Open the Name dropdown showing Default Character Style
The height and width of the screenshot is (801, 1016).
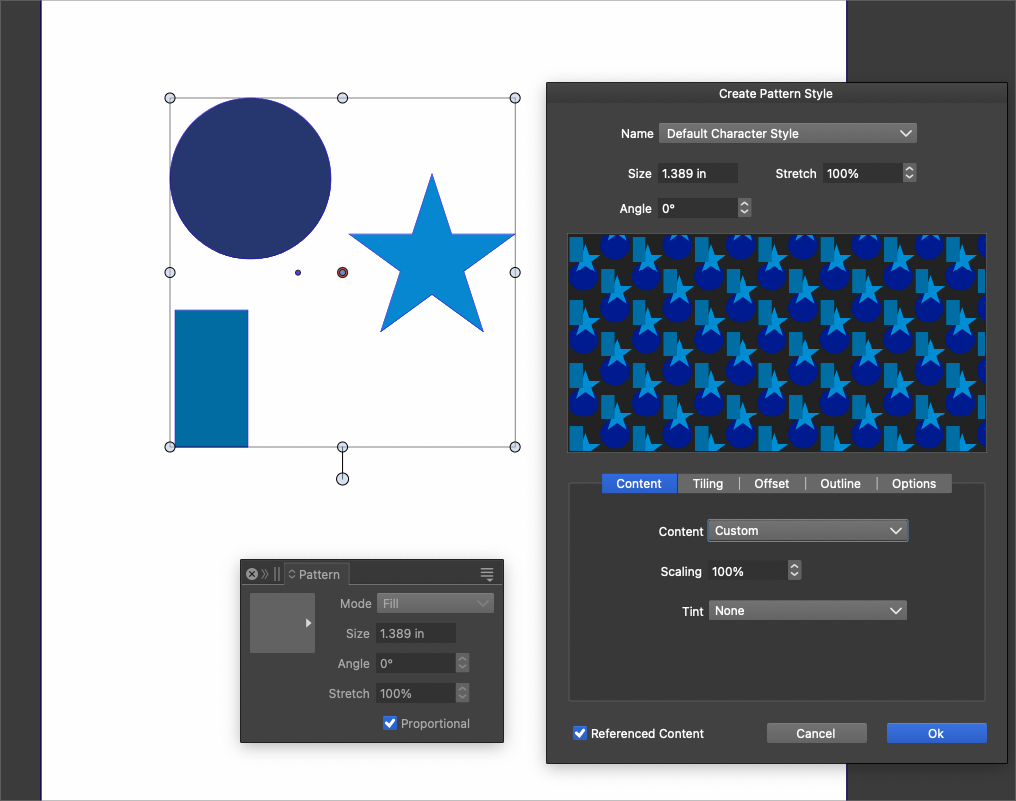(787, 133)
